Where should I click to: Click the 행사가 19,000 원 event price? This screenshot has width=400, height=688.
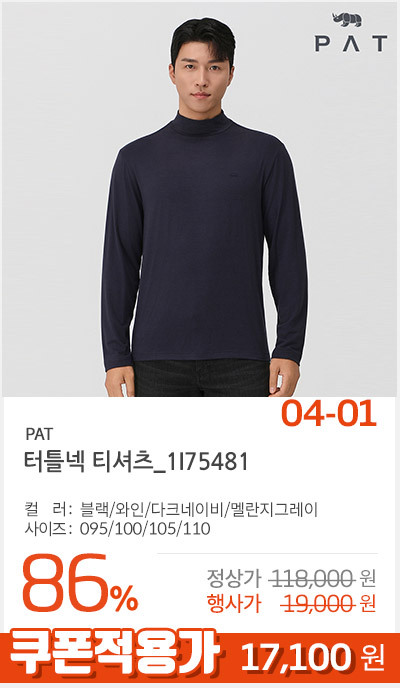click(x=291, y=604)
